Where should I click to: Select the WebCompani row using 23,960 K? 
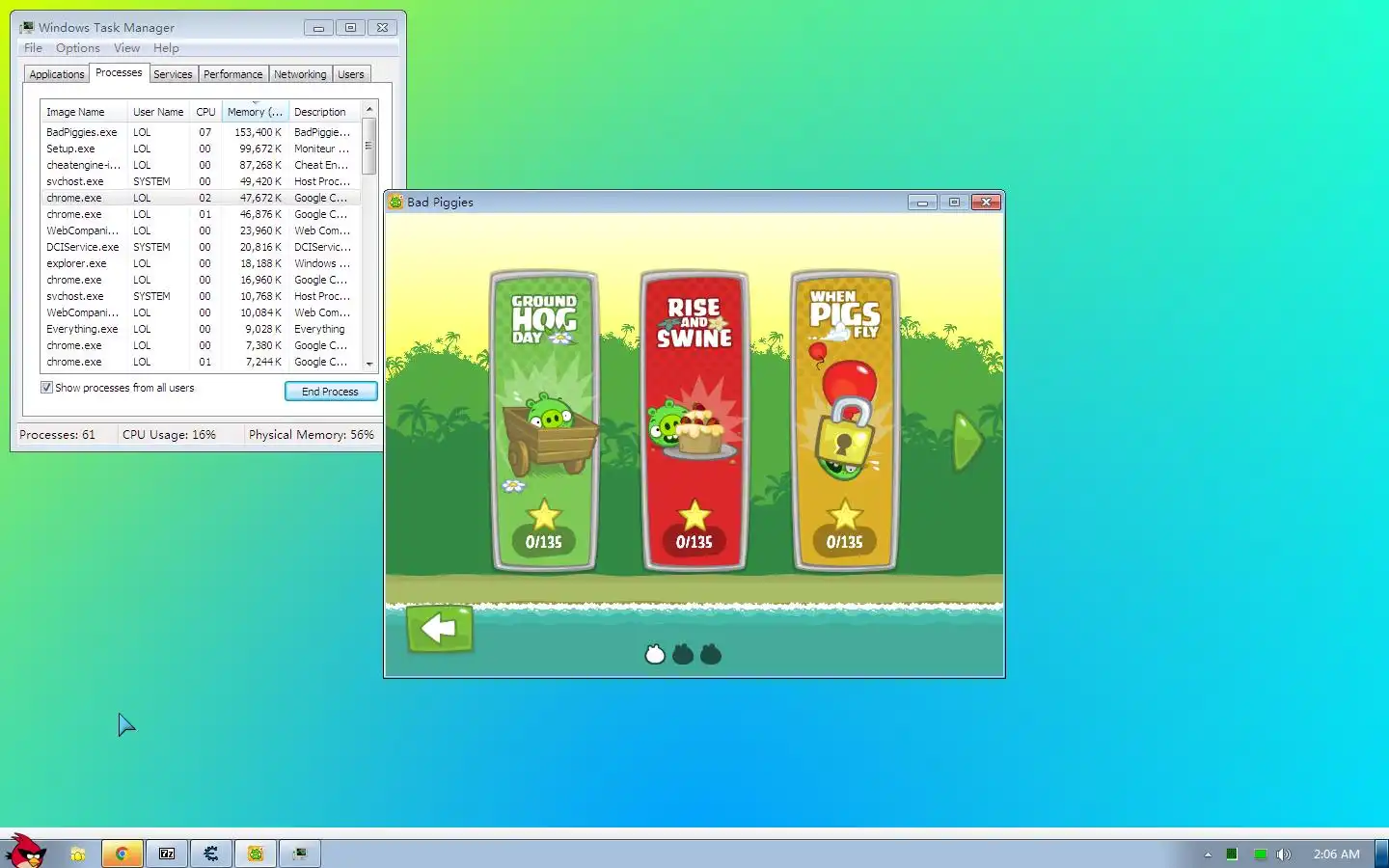click(x=201, y=231)
